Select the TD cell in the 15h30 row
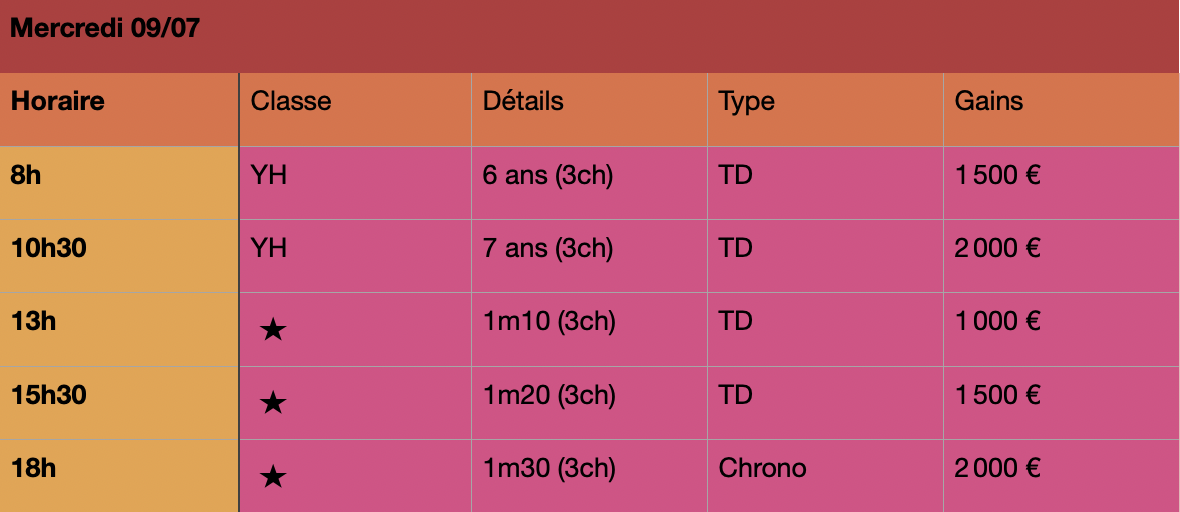 point(826,403)
